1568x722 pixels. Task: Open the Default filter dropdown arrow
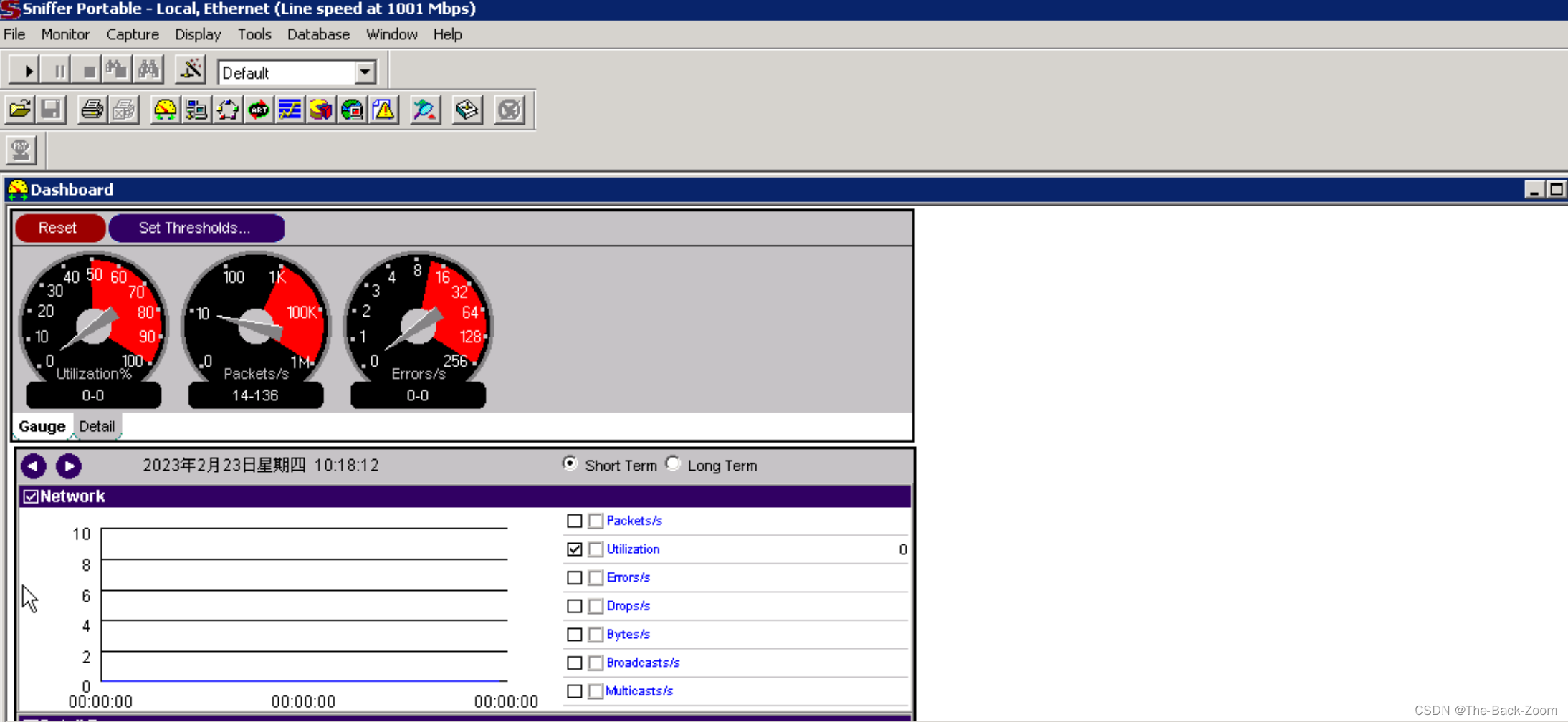click(x=365, y=72)
